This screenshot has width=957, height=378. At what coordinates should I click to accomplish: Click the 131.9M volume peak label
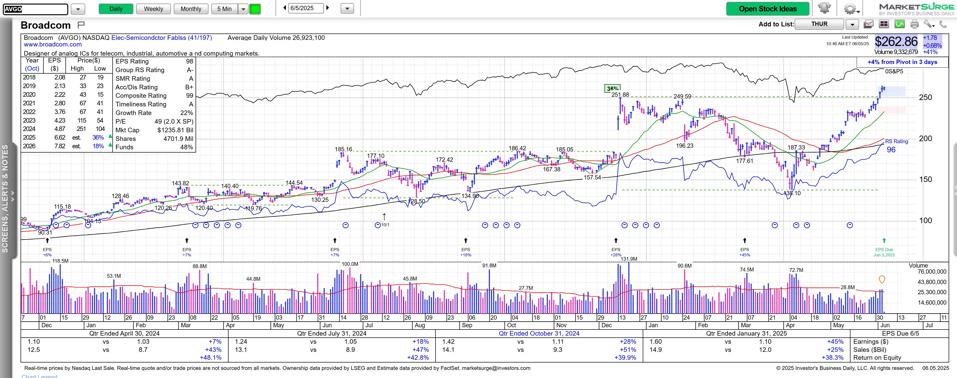pos(629,260)
